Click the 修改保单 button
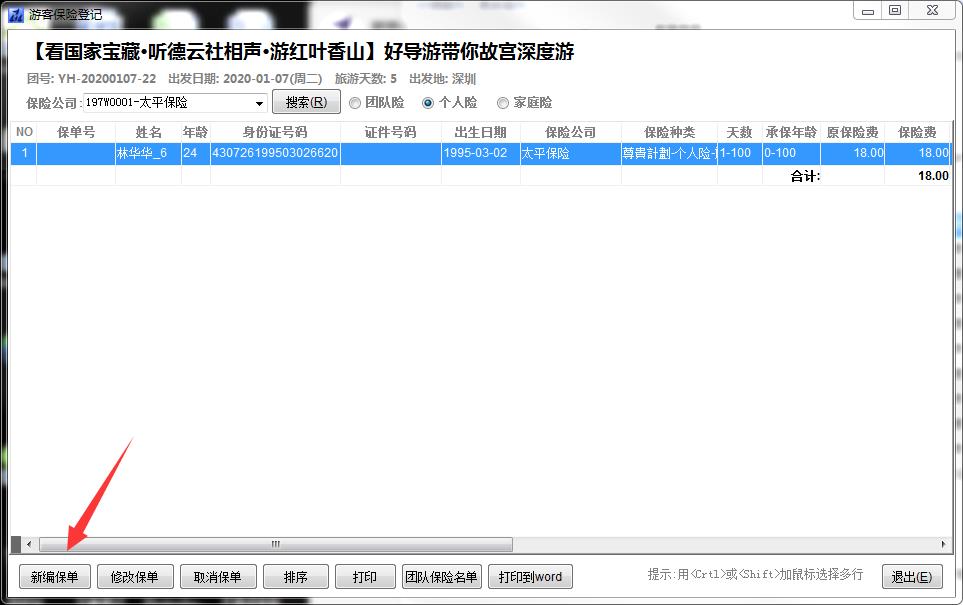Image resolution: width=963 pixels, height=605 pixels. pos(135,577)
